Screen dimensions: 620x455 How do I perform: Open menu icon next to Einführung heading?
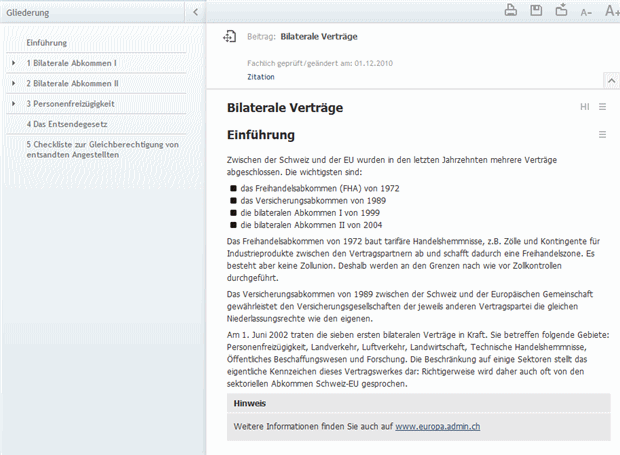click(x=602, y=135)
